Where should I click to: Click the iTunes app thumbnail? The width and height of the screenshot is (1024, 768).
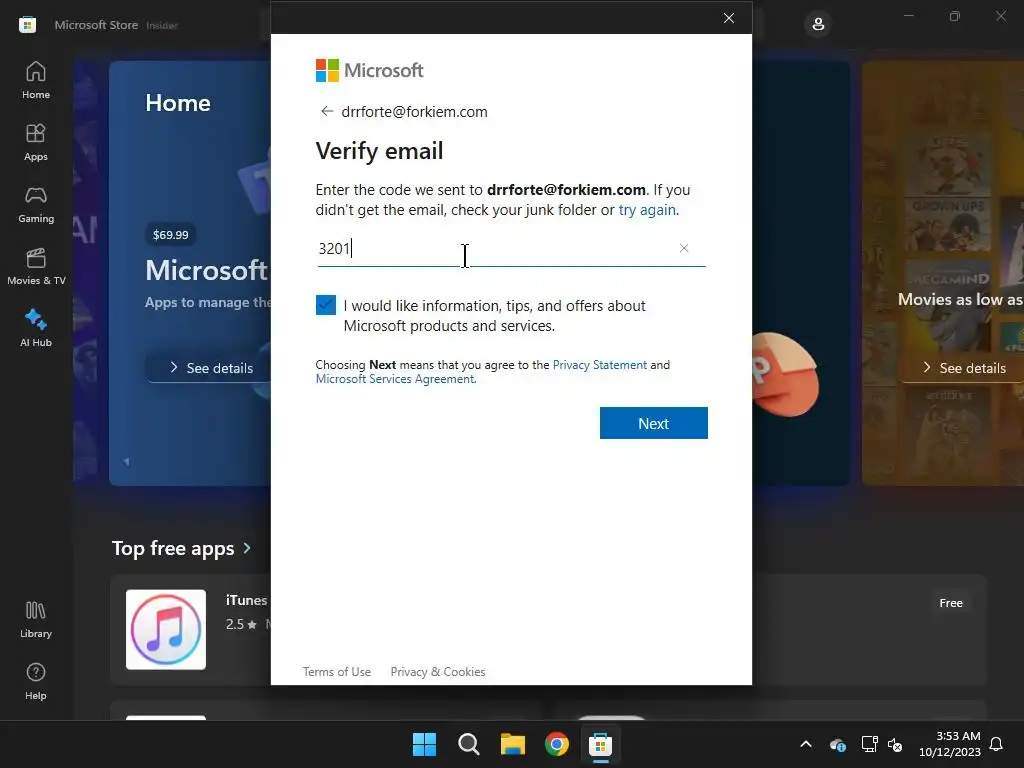click(x=166, y=630)
